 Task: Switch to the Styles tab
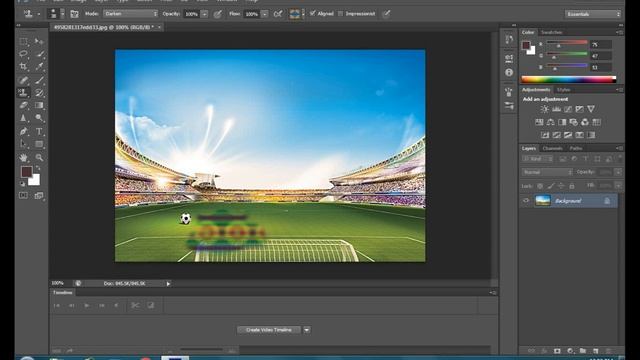tap(564, 90)
